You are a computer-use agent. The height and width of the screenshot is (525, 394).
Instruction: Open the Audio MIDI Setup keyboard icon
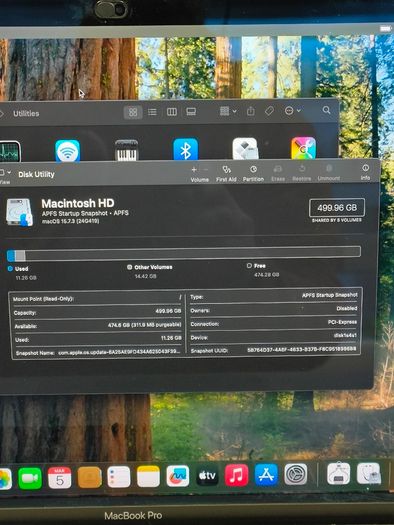coord(126,150)
